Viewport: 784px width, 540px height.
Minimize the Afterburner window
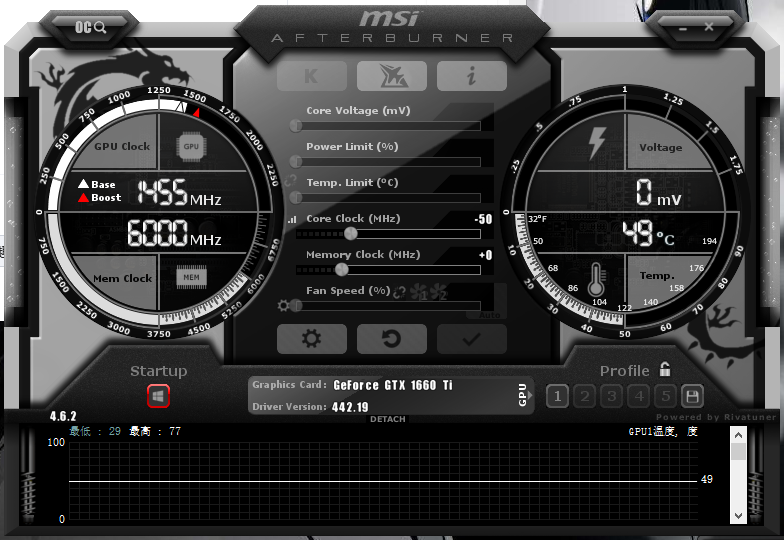click(683, 28)
